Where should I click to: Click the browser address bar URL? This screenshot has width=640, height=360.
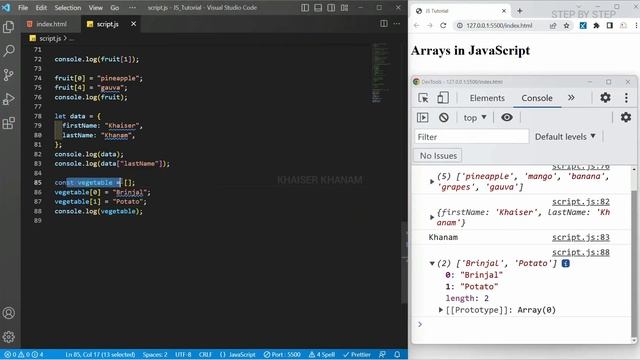tap(499, 25)
